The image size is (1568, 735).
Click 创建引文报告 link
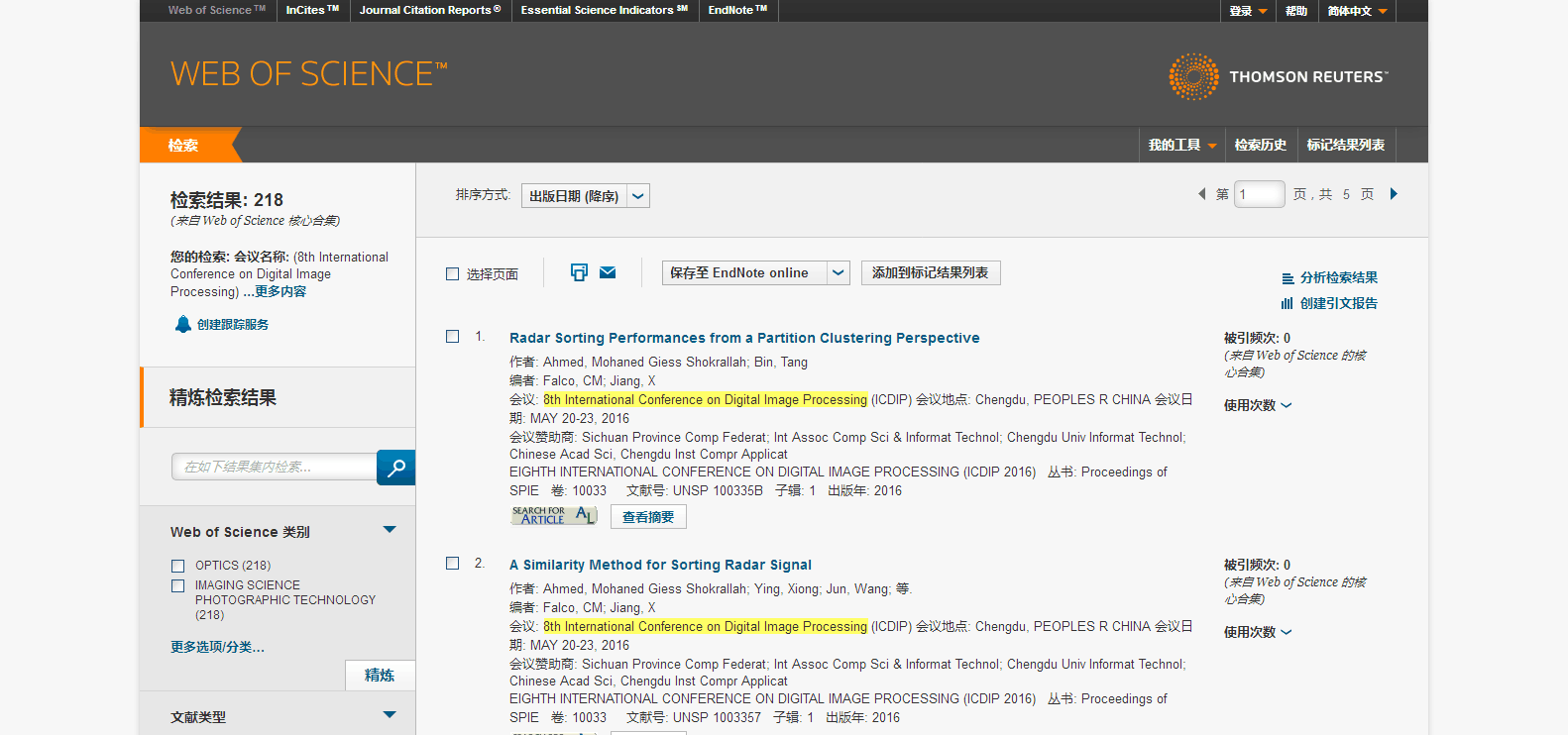1339,303
